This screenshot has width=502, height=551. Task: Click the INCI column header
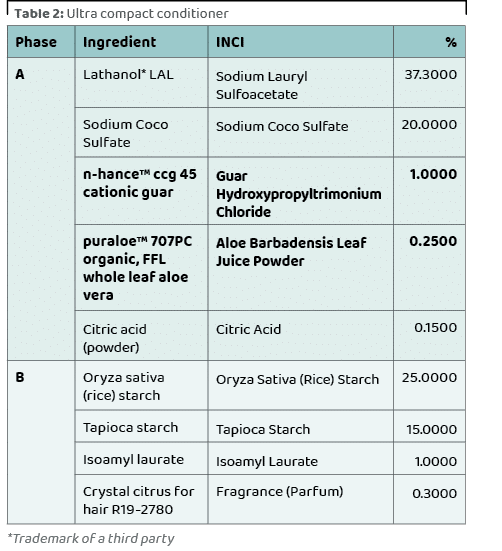301,42
